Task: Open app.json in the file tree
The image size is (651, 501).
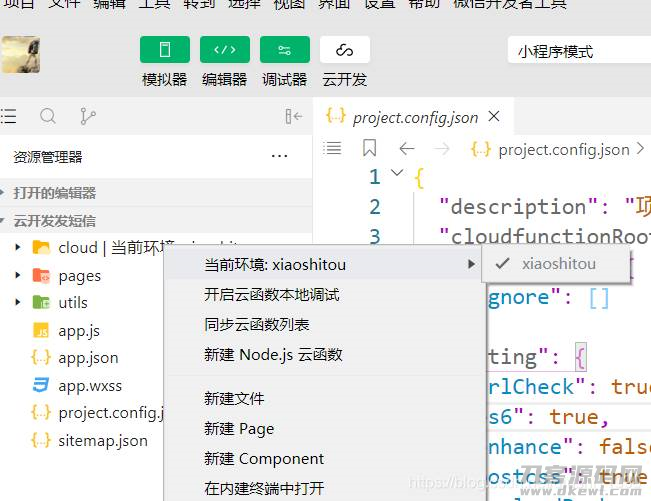Action: pyautogui.click(x=88, y=358)
